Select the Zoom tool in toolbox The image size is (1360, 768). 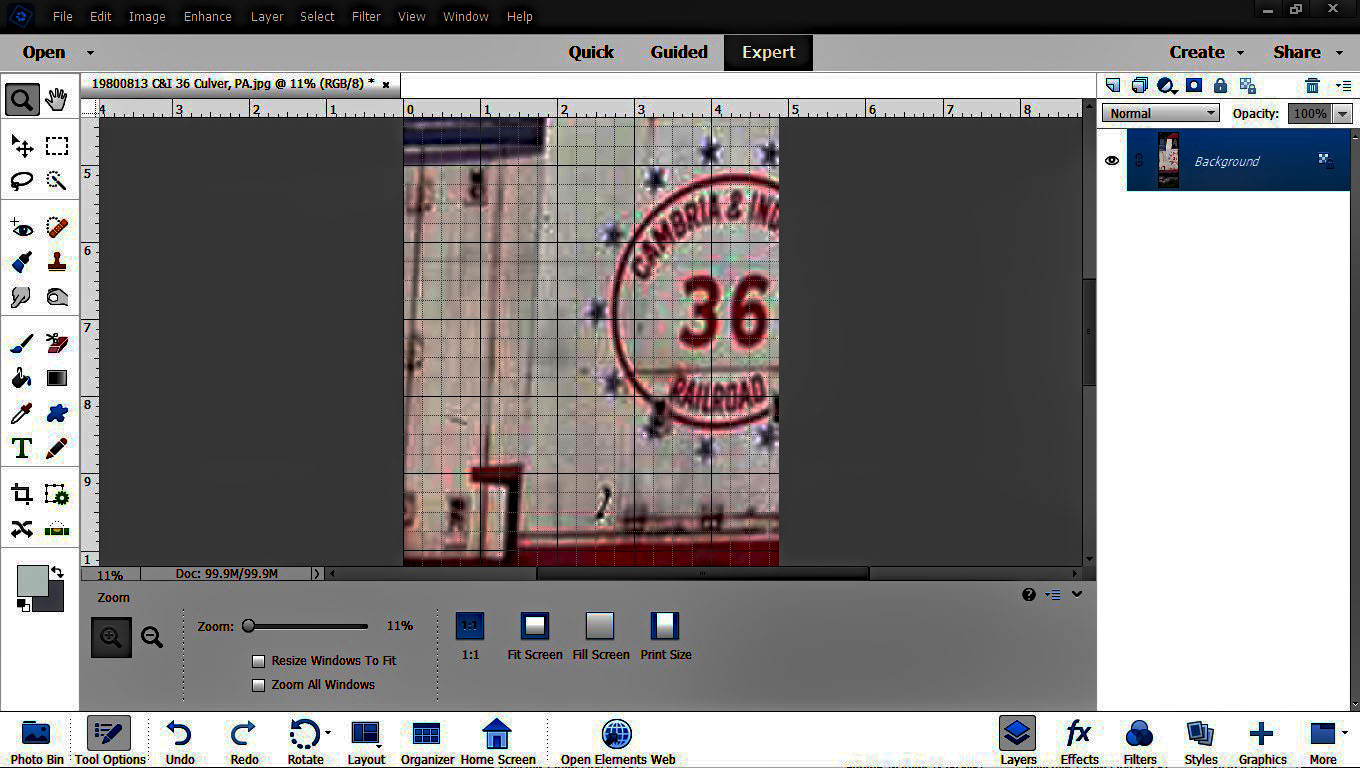coord(22,99)
